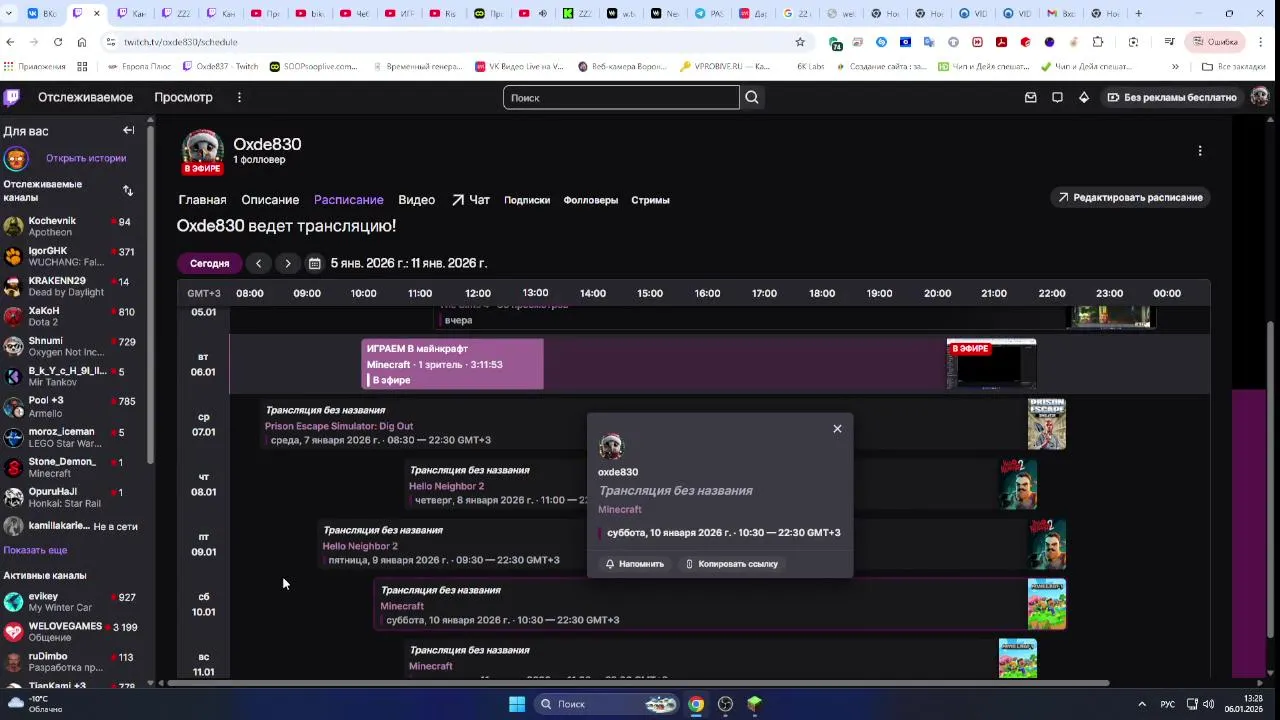Open the Twitch home logo

click(11, 97)
